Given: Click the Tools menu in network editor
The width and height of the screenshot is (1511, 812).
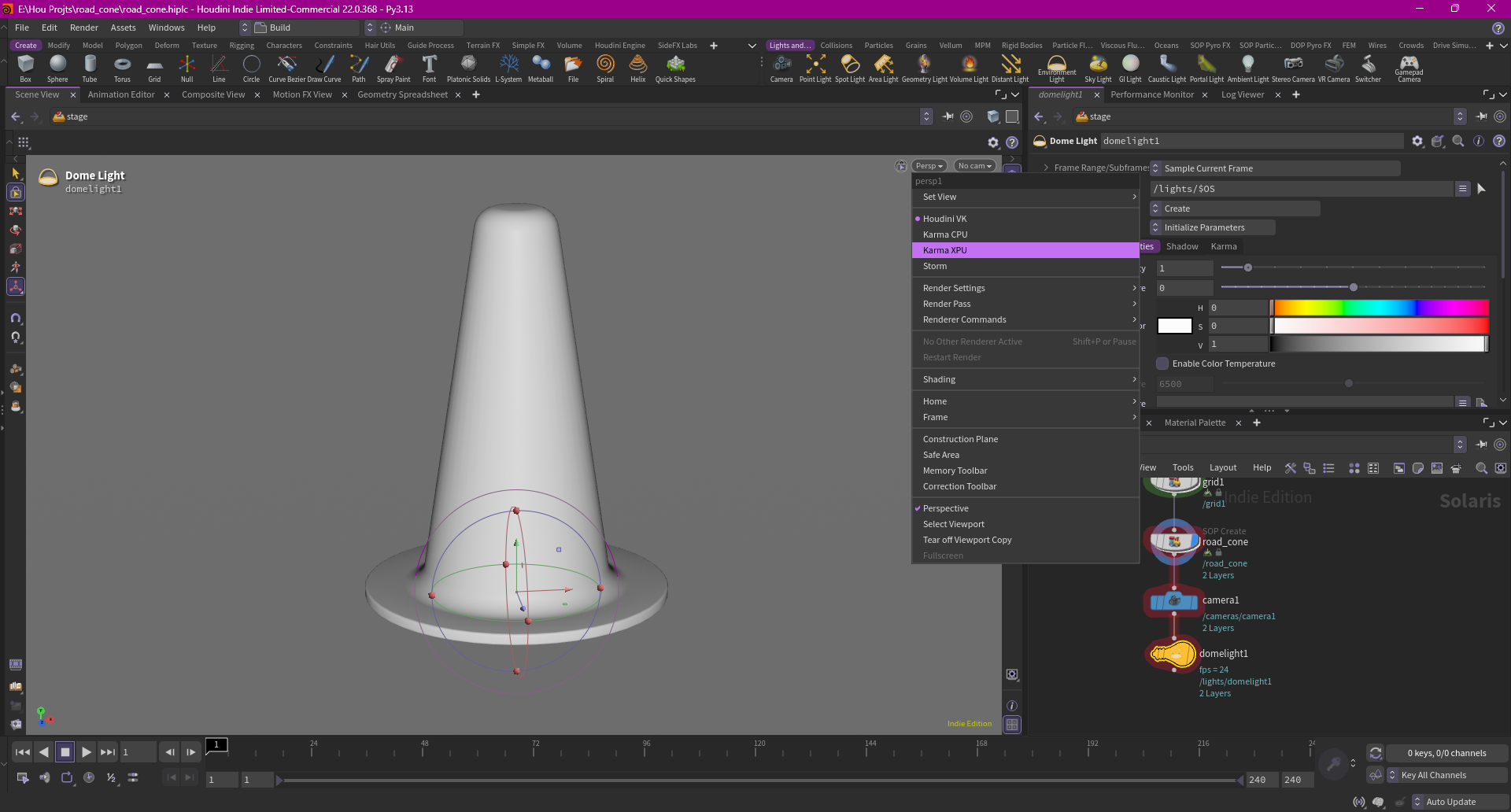Looking at the screenshot, I should click(x=1183, y=467).
